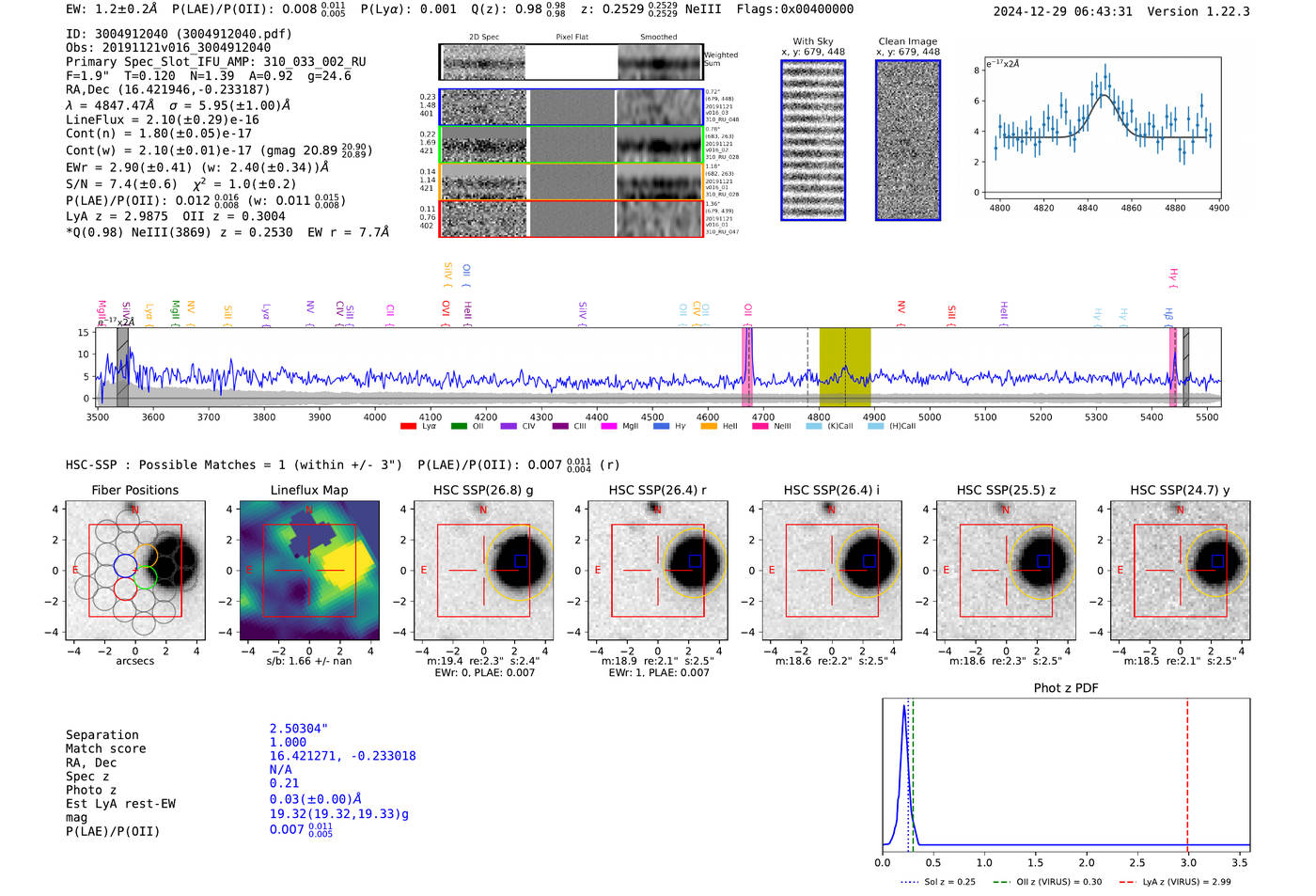Click the Separation value 2.50304"

[x=299, y=729]
